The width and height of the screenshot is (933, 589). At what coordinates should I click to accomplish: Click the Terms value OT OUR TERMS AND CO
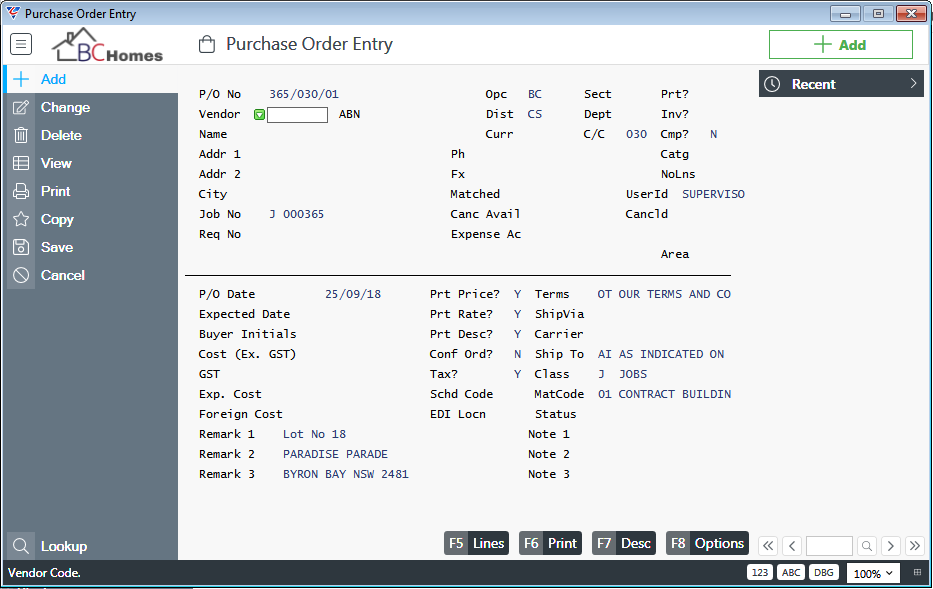[664, 294]
